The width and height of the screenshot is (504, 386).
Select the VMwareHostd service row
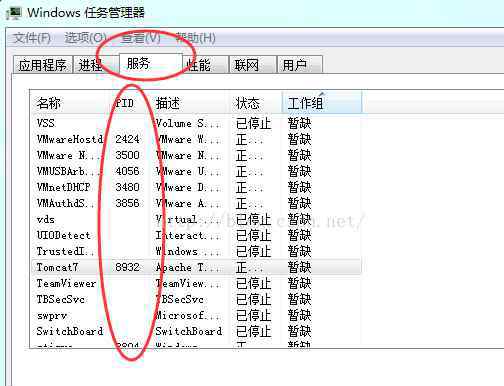196,139
